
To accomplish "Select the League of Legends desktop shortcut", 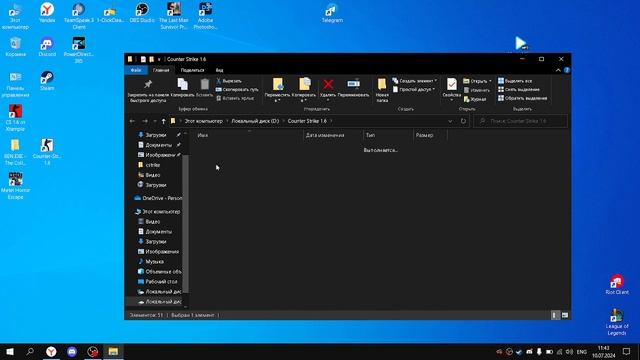I will point(617,322).
